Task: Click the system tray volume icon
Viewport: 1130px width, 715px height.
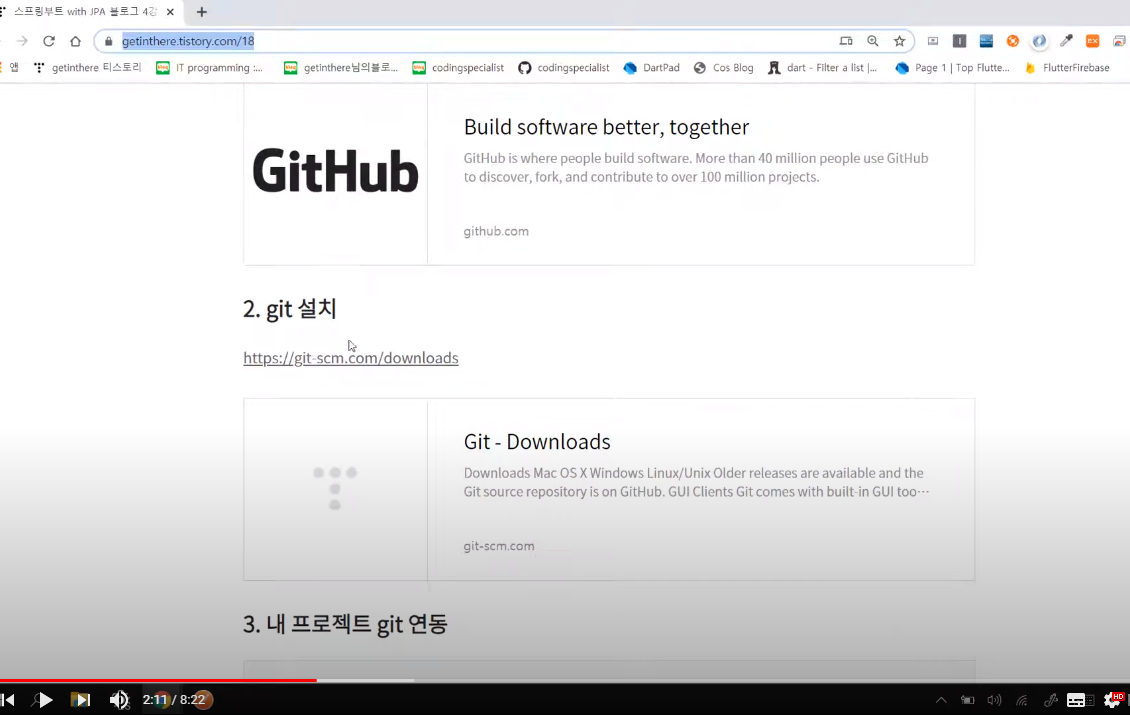Action: point(995,700)
